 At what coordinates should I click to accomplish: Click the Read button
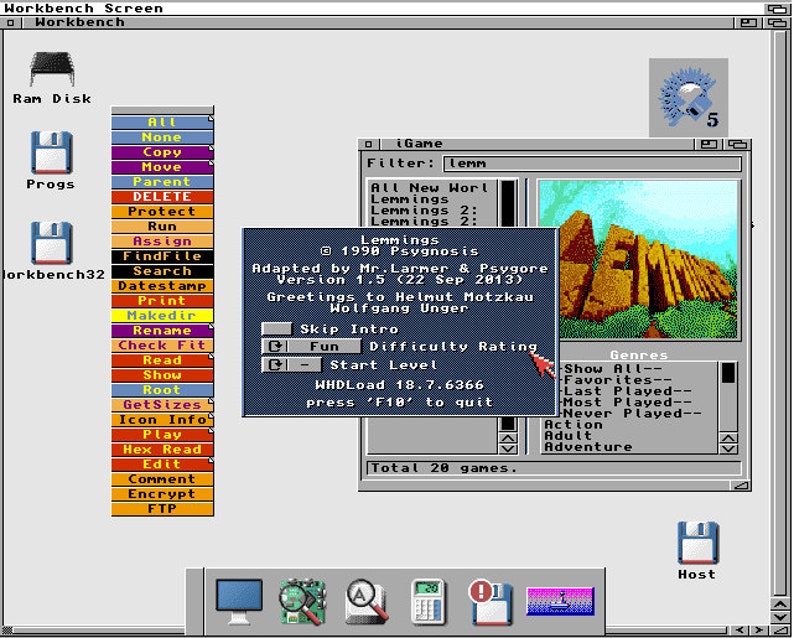pos(162,360)
